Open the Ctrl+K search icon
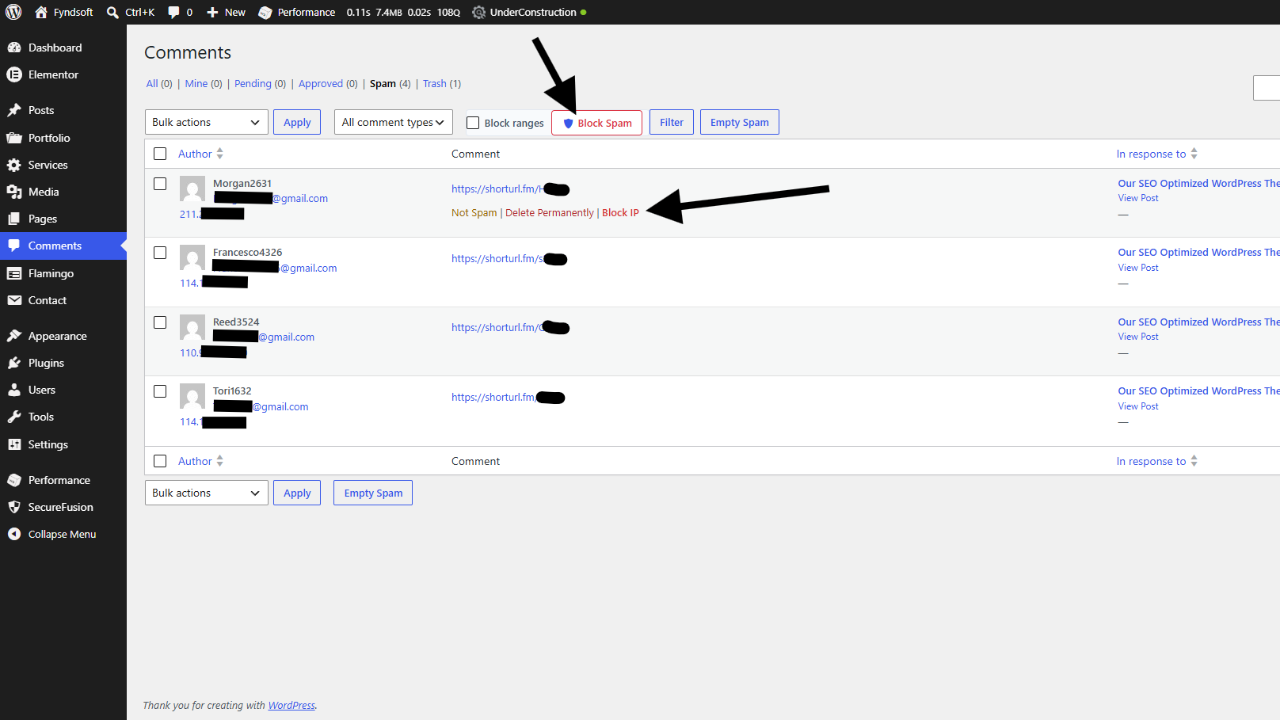 pyautogui.click(x=112, y=12)
